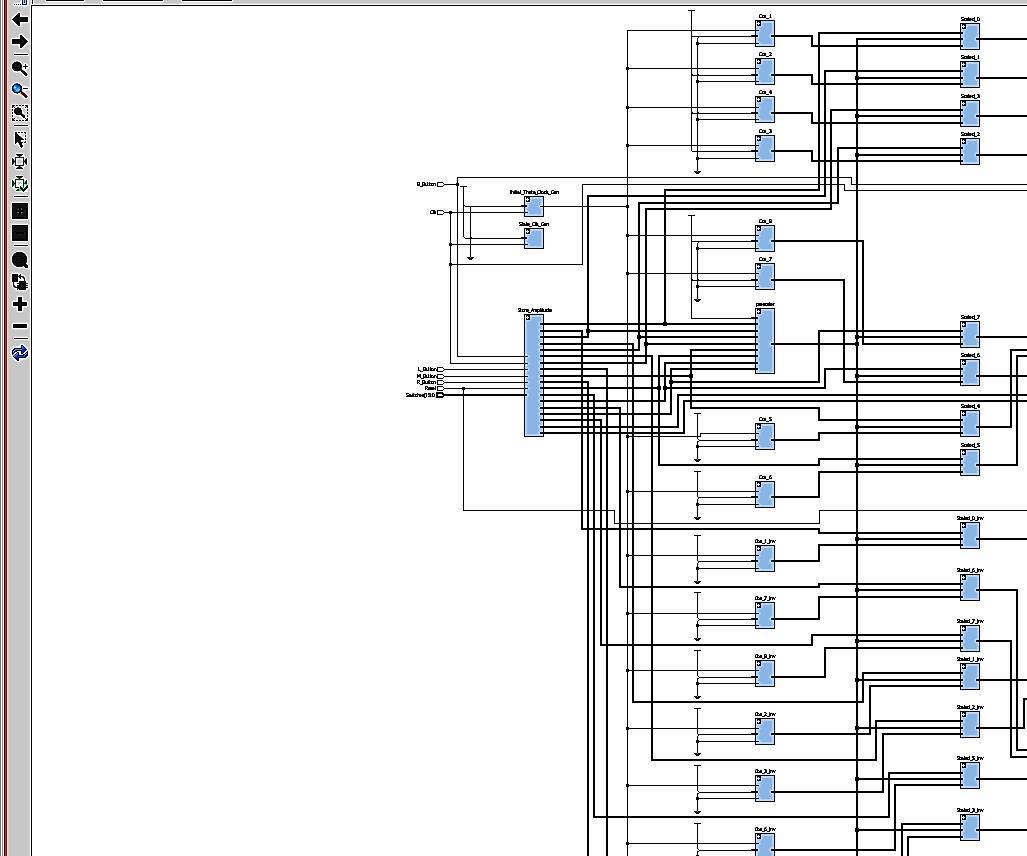Screen dimensions: 1027x856
Task: Click the green-arrow zoom to selected icon
Action: 19,184
